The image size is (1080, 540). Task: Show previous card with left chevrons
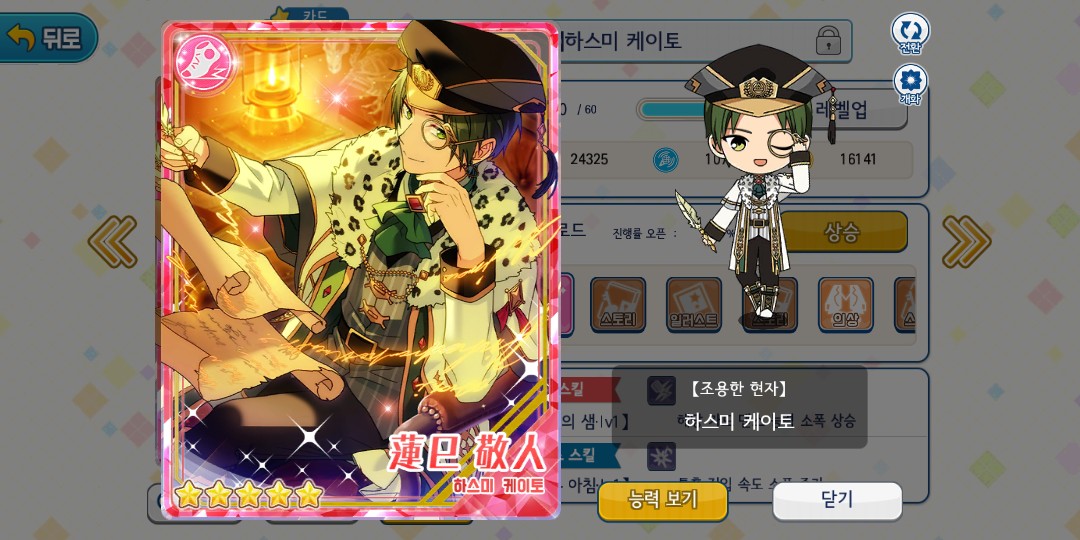click(112, 241)
